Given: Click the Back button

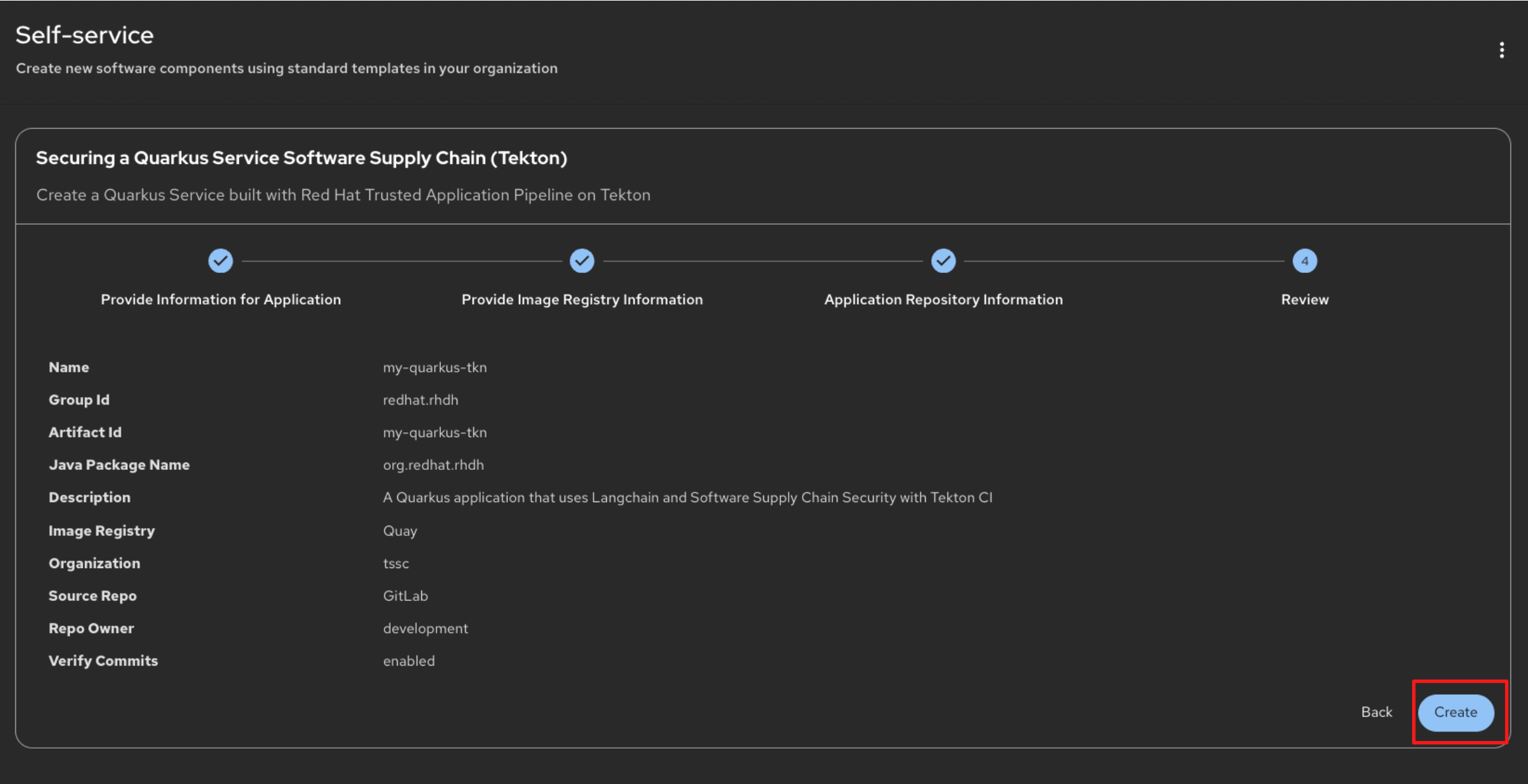Looking at the screenshot, I should click(1376, 712).
